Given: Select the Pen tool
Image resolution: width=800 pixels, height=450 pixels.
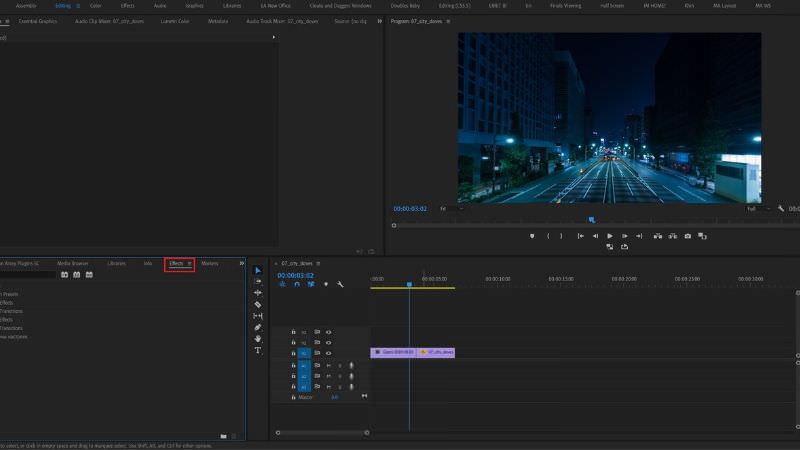Looking at the screenshot, I should coord(258,328).
